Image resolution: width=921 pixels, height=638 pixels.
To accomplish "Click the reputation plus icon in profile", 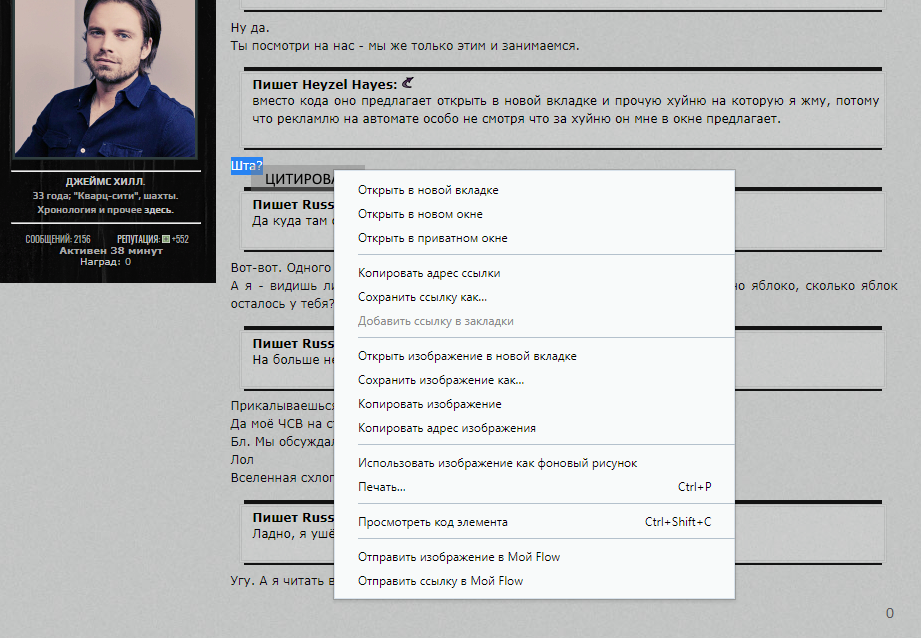I will coord(166,240).
